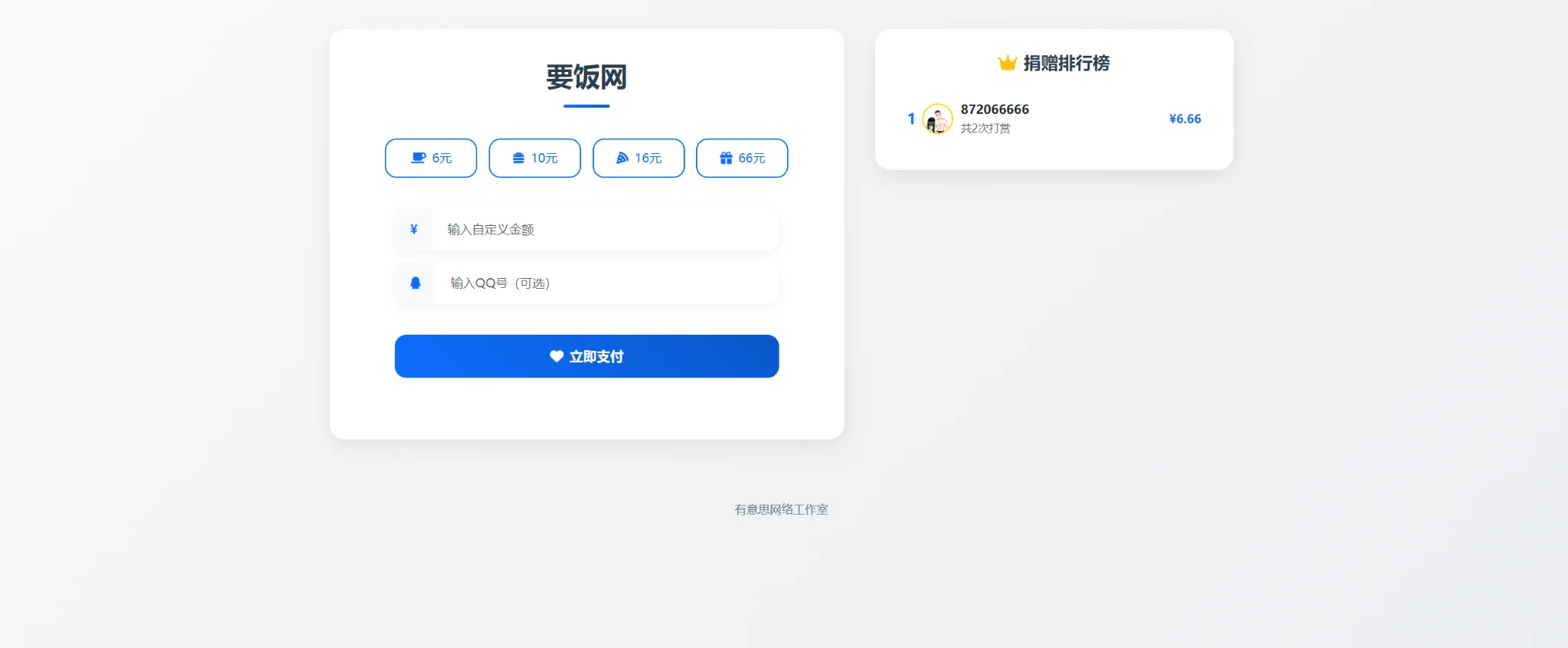Focus the optional QQ number field
The width and height of the screenshot is (1568, 648).
(606, 283)
